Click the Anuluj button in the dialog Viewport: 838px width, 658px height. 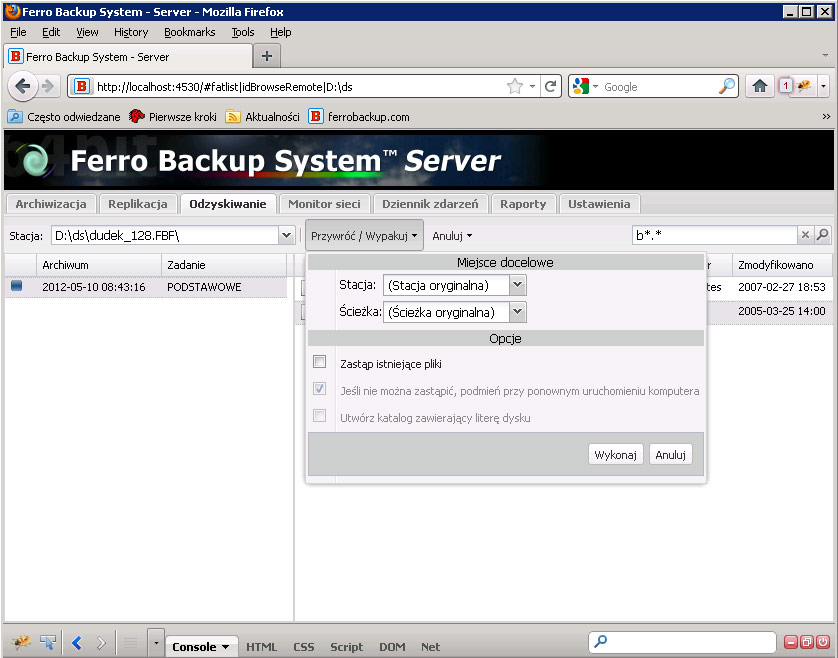tap(670, 454)
